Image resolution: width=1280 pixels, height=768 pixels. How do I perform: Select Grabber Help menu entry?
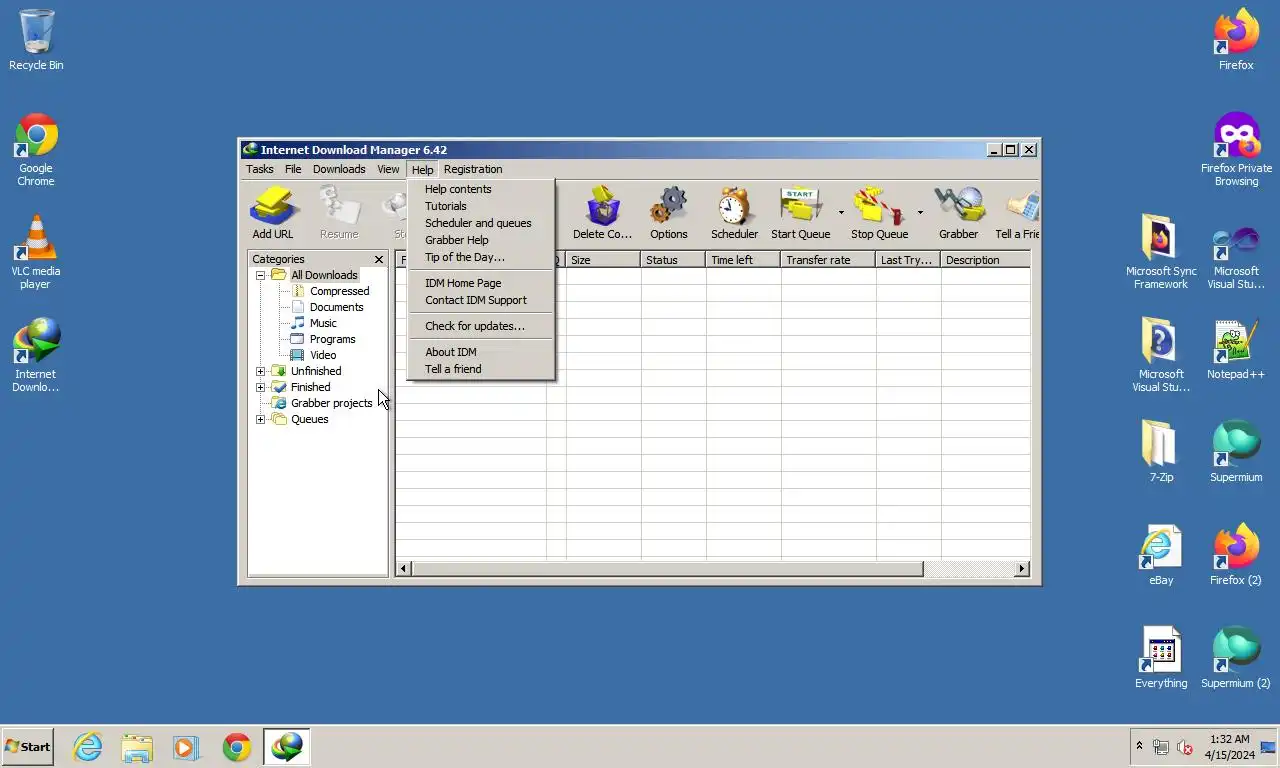point(481,240)
